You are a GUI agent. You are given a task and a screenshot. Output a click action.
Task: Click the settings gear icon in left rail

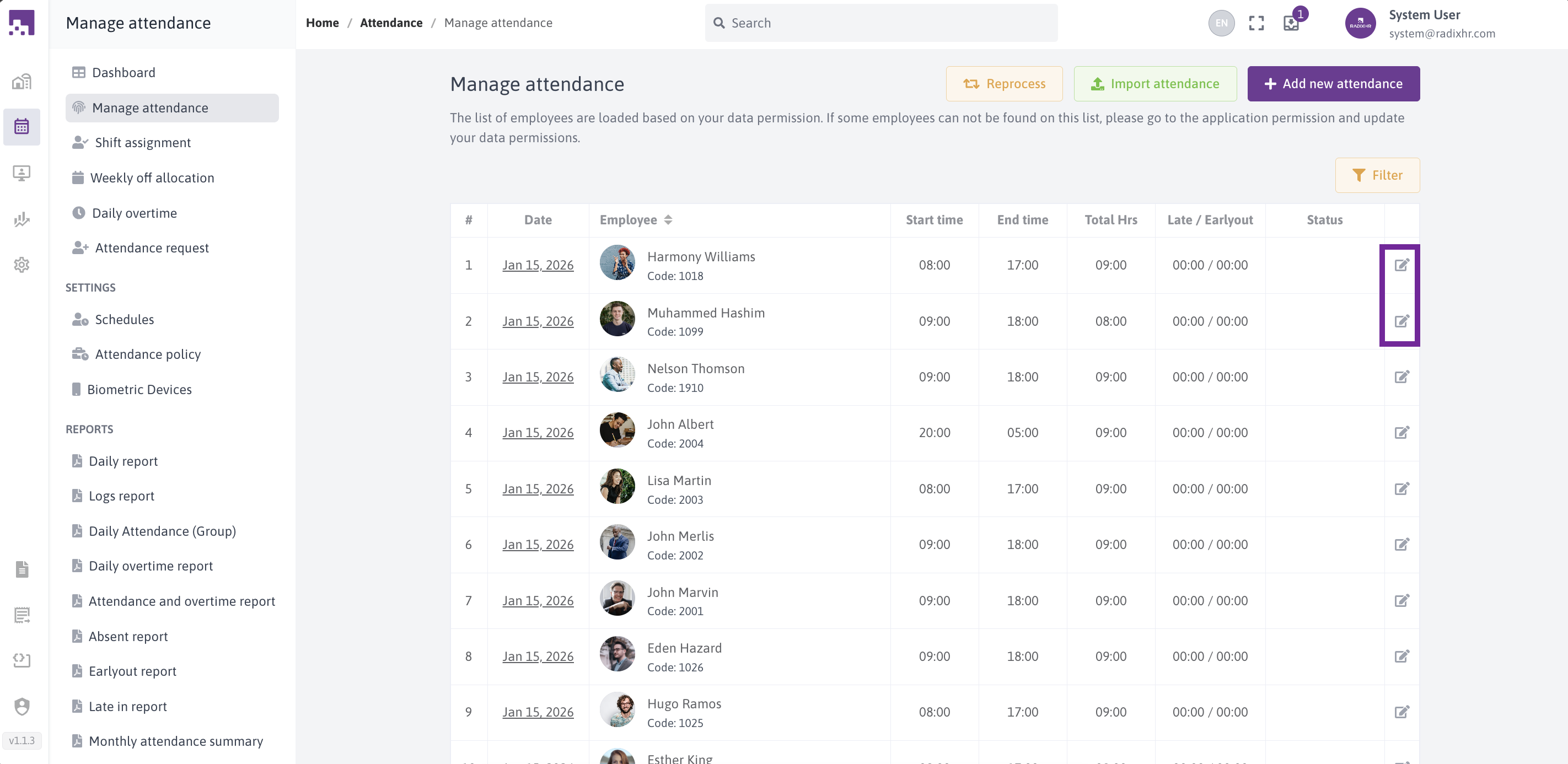point(22,265)
